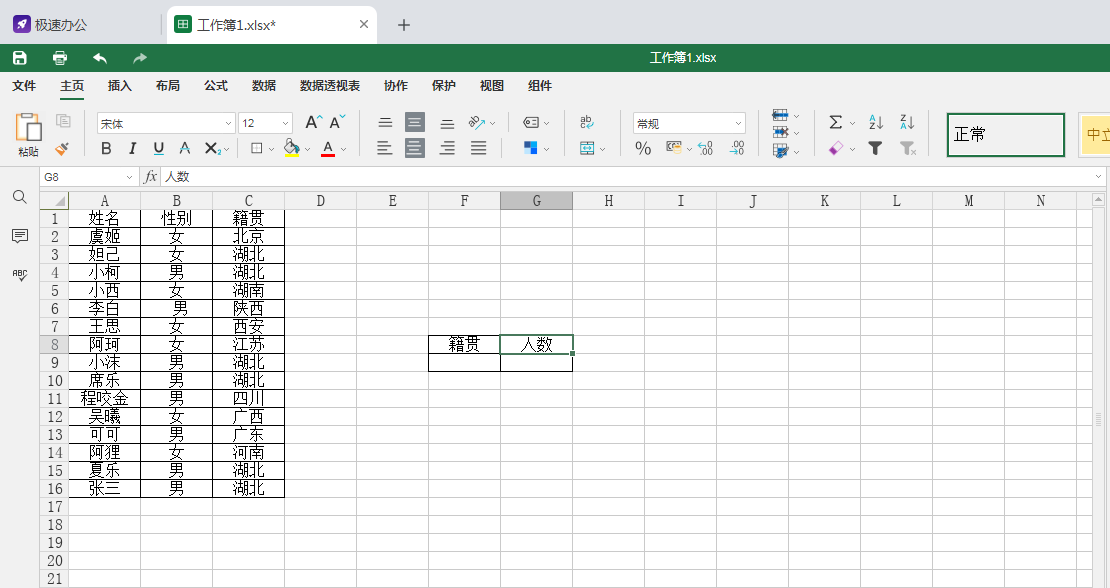1110x588 pixels.
Task: Copy selection with the copy icon
Action: pyautogui.click(x=63, y=121)
